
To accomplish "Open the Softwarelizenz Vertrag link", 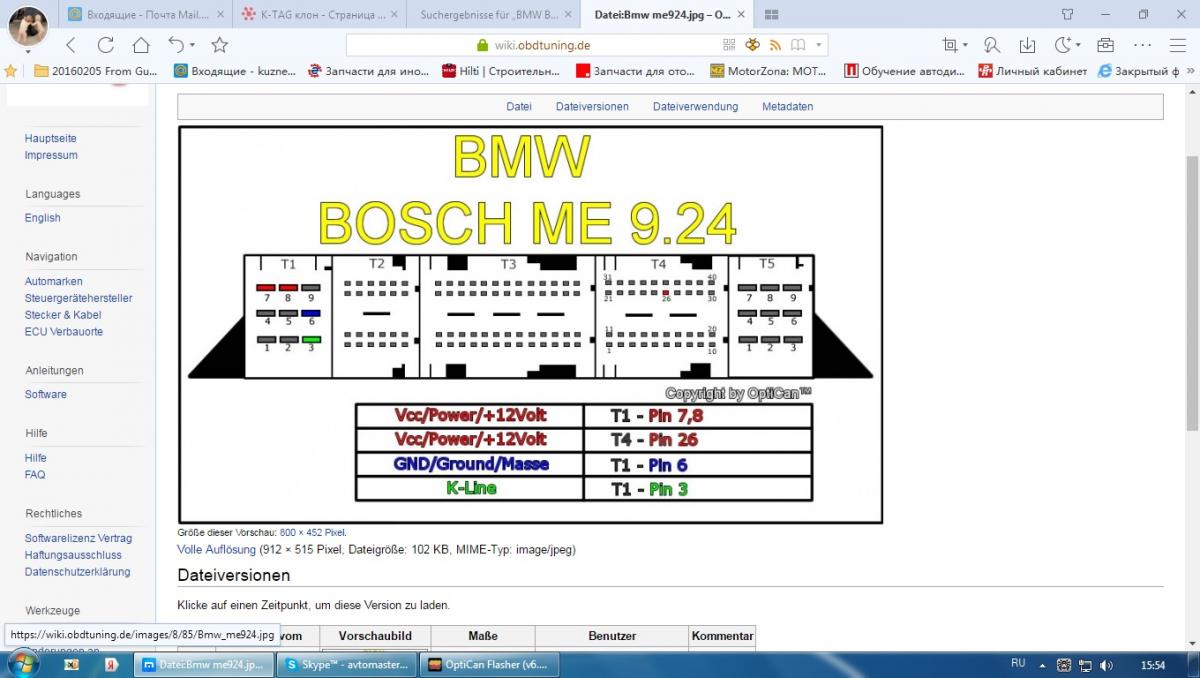I will coord(78,538).
